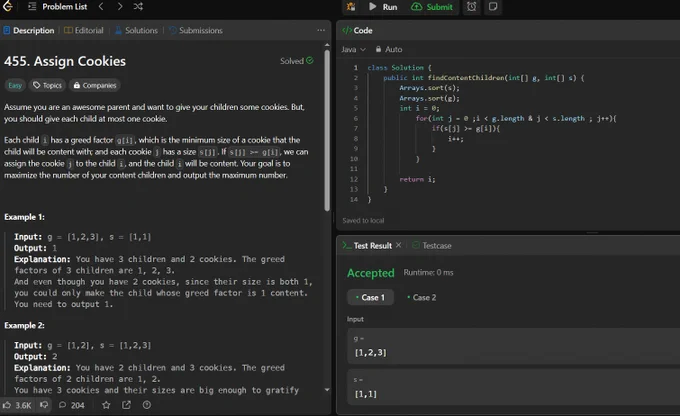This screenshot has width=680, height=416.
Task: Star the problem as favorite
Action: pos(106,405)
